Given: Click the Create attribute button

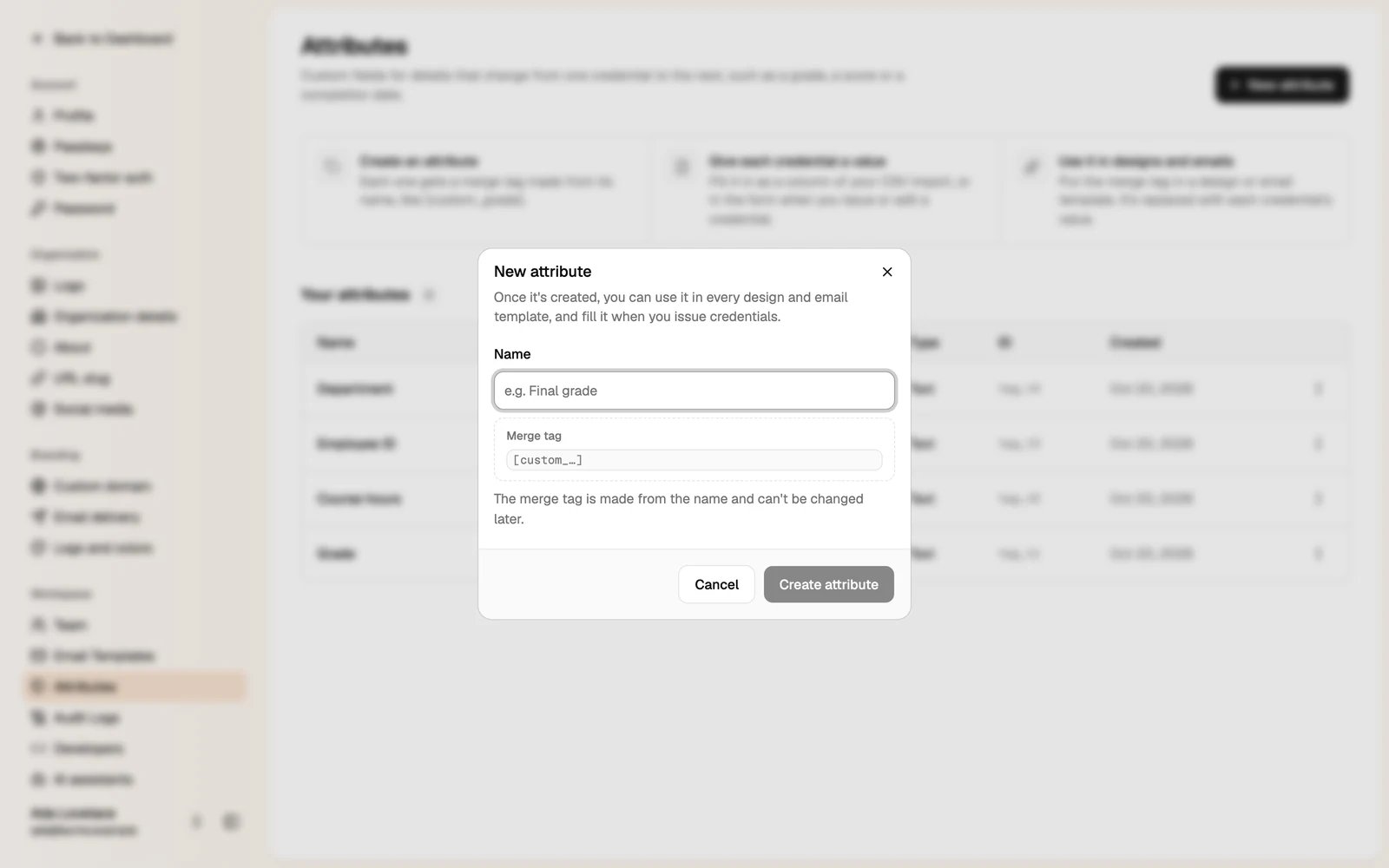Looking at the screenshot, I should click(828, 584).
